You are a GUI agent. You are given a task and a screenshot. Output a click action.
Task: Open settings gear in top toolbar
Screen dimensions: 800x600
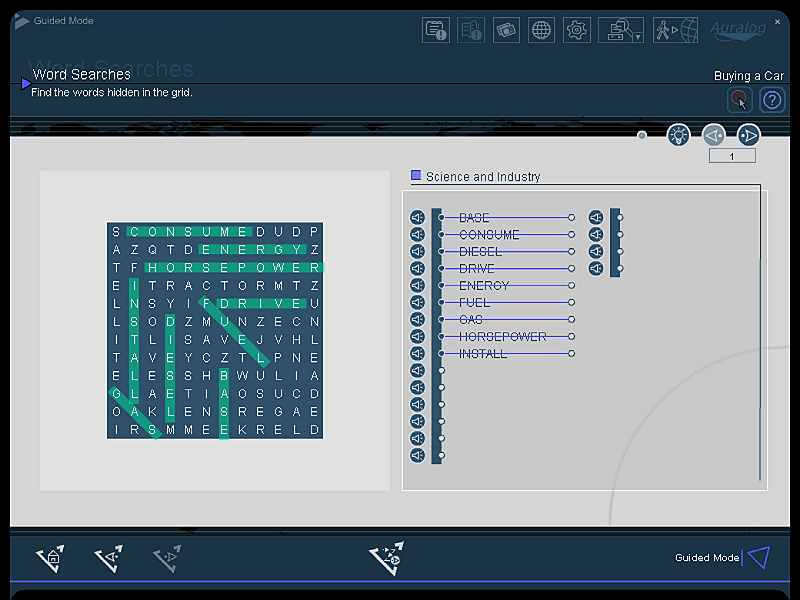576,30
